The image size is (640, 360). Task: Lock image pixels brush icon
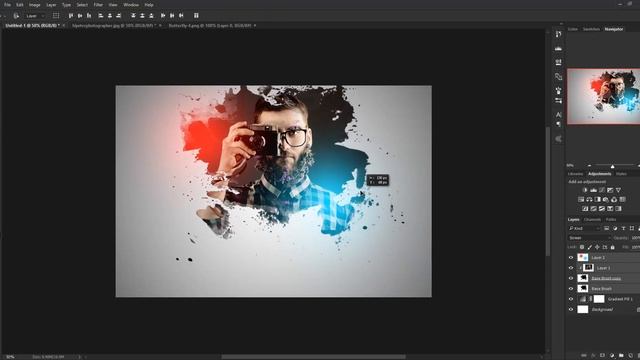coord(590,247)
